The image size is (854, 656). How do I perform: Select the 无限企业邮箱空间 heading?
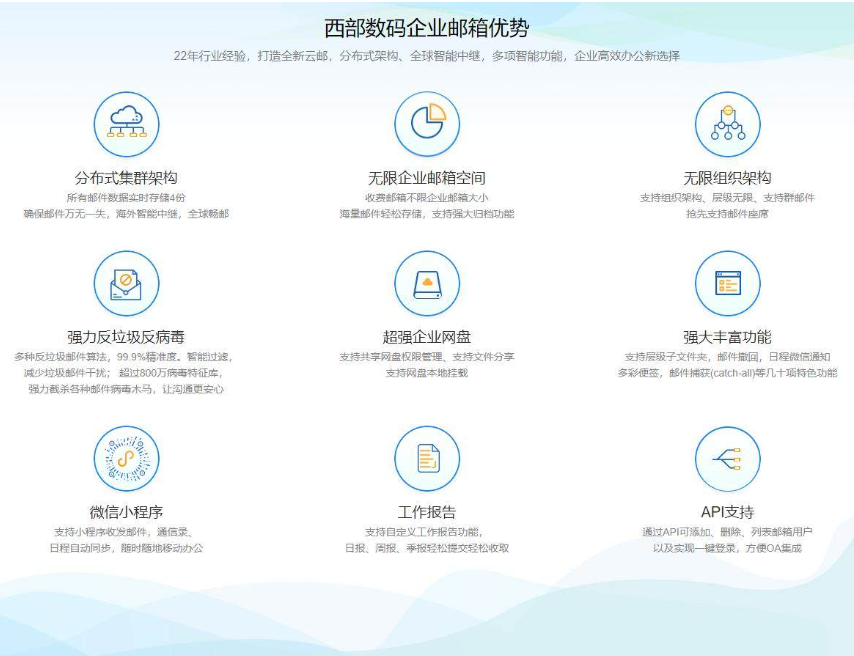(x=427, y=178)
